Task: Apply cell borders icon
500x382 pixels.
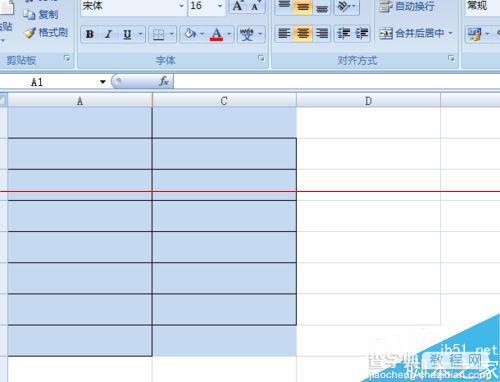Action: tap(158, 34)
